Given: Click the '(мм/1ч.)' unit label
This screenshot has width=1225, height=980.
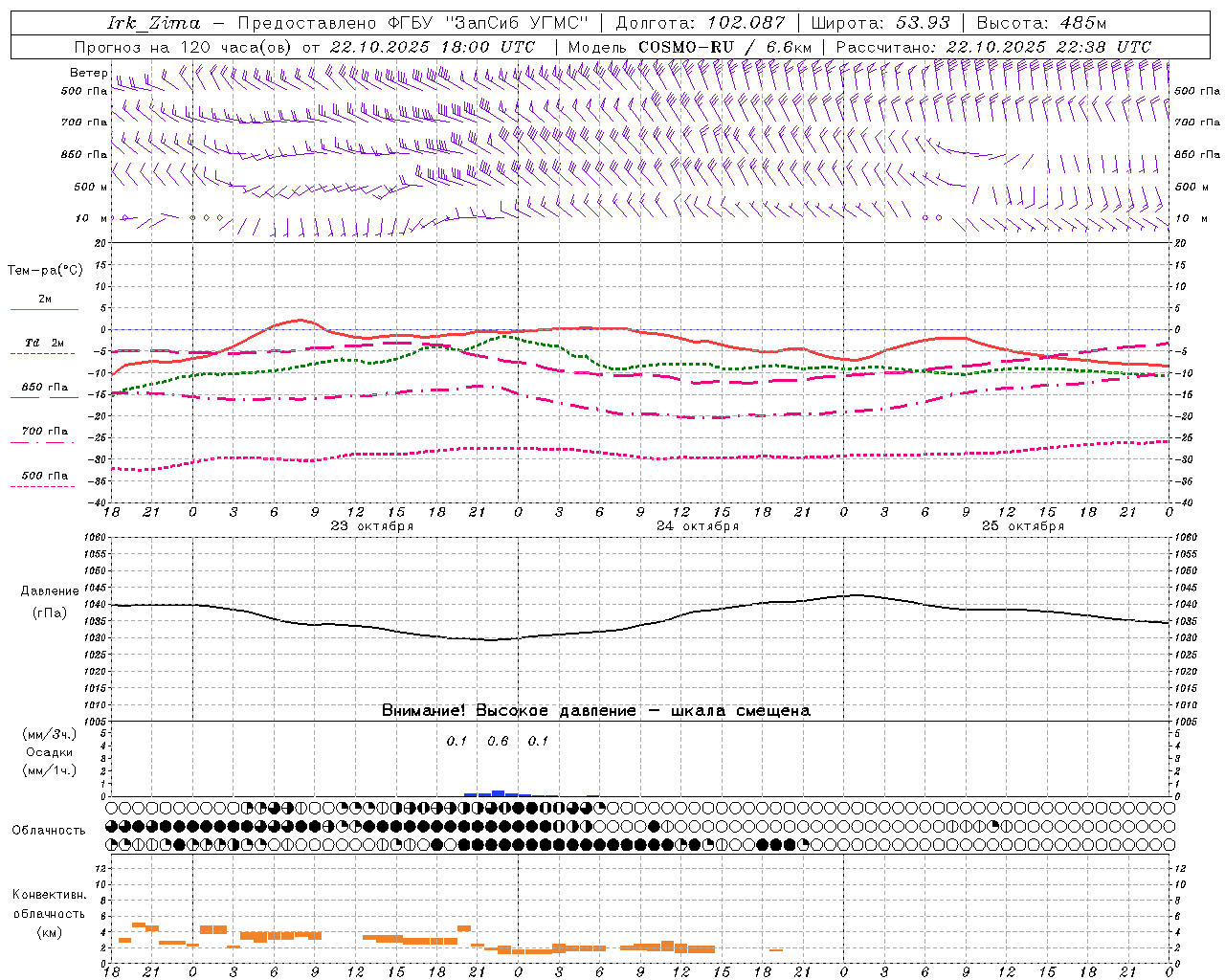Looking at the screenshot, I should 50,770.
